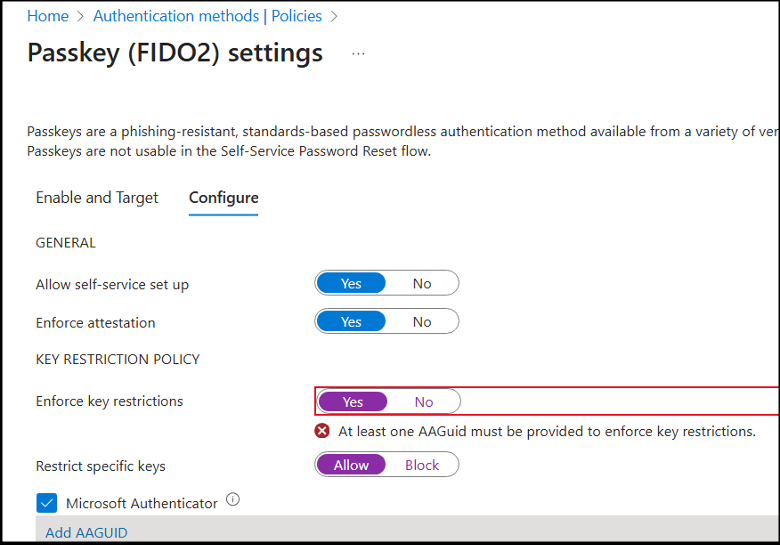Viewport: 780px width, 545px height.
Task: Choose Block for Restrict specific keys
Action: coord(422,465)
